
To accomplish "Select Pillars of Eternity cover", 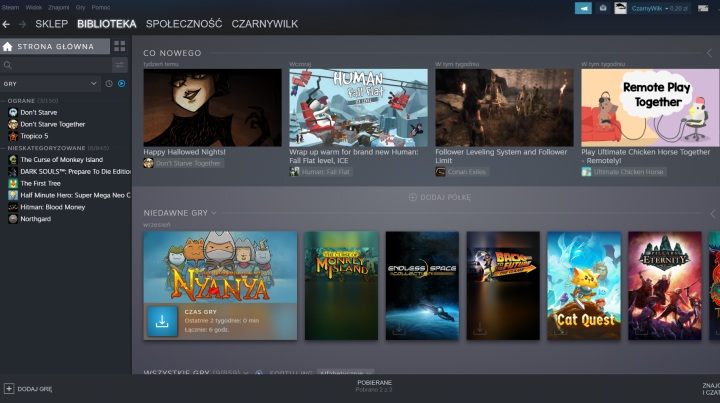I will click(x=664, y=285).
